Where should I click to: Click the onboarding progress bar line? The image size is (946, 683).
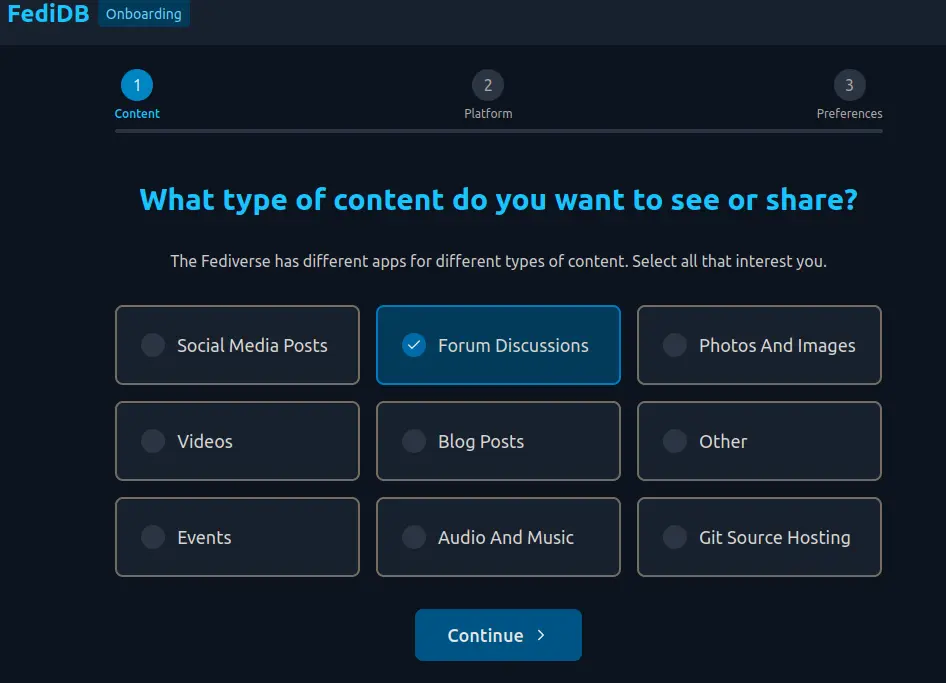498,131
